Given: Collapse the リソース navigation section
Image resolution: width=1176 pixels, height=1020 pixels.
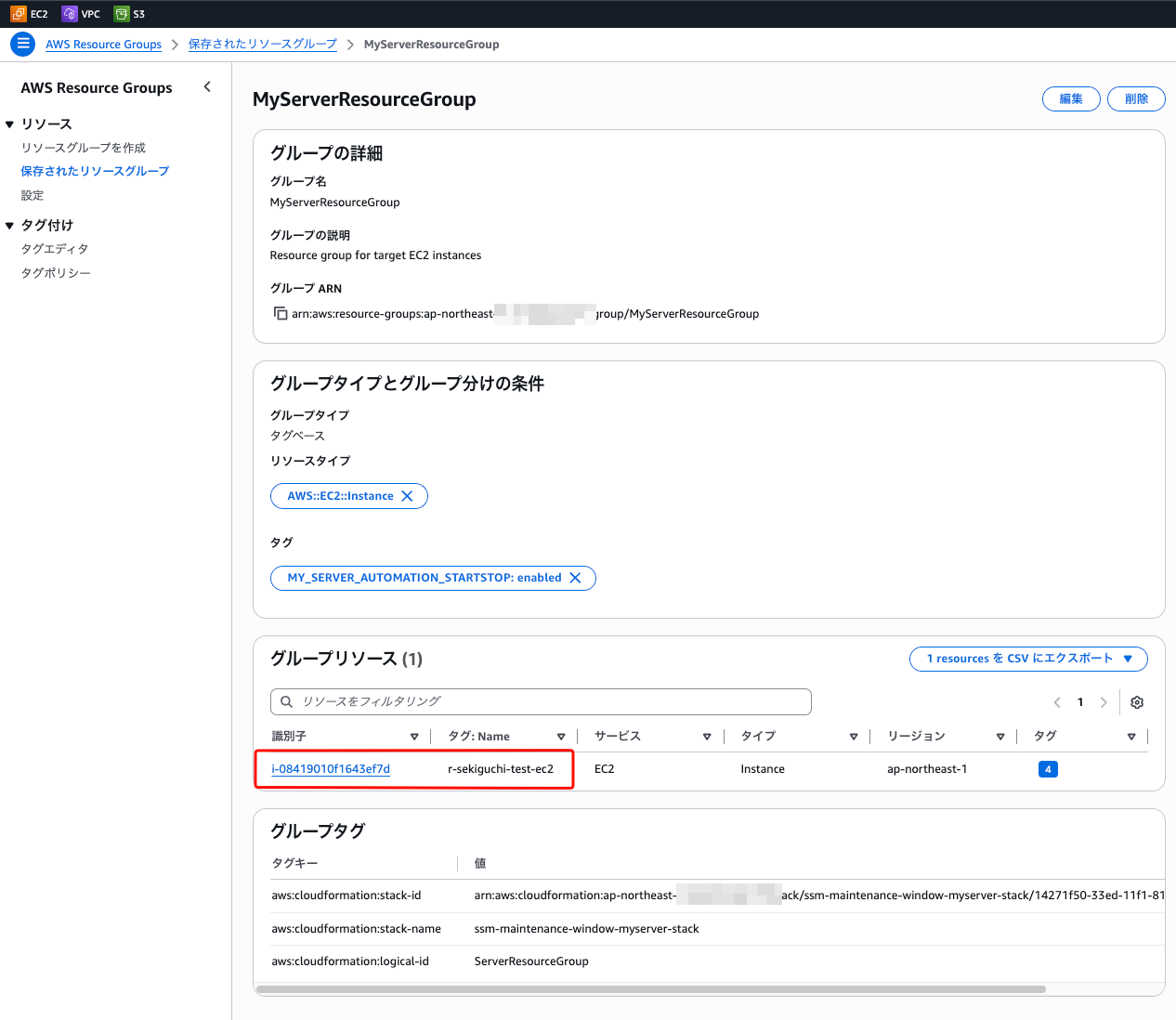Looking at the screenshot, I should pos(10,124).
